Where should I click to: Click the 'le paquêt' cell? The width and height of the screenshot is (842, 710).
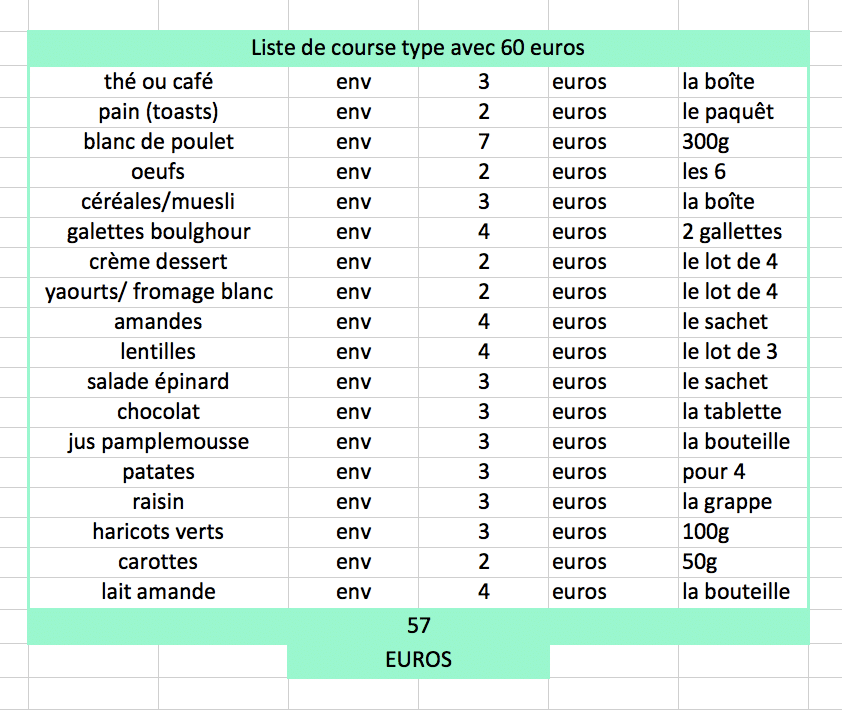[743, 112]
